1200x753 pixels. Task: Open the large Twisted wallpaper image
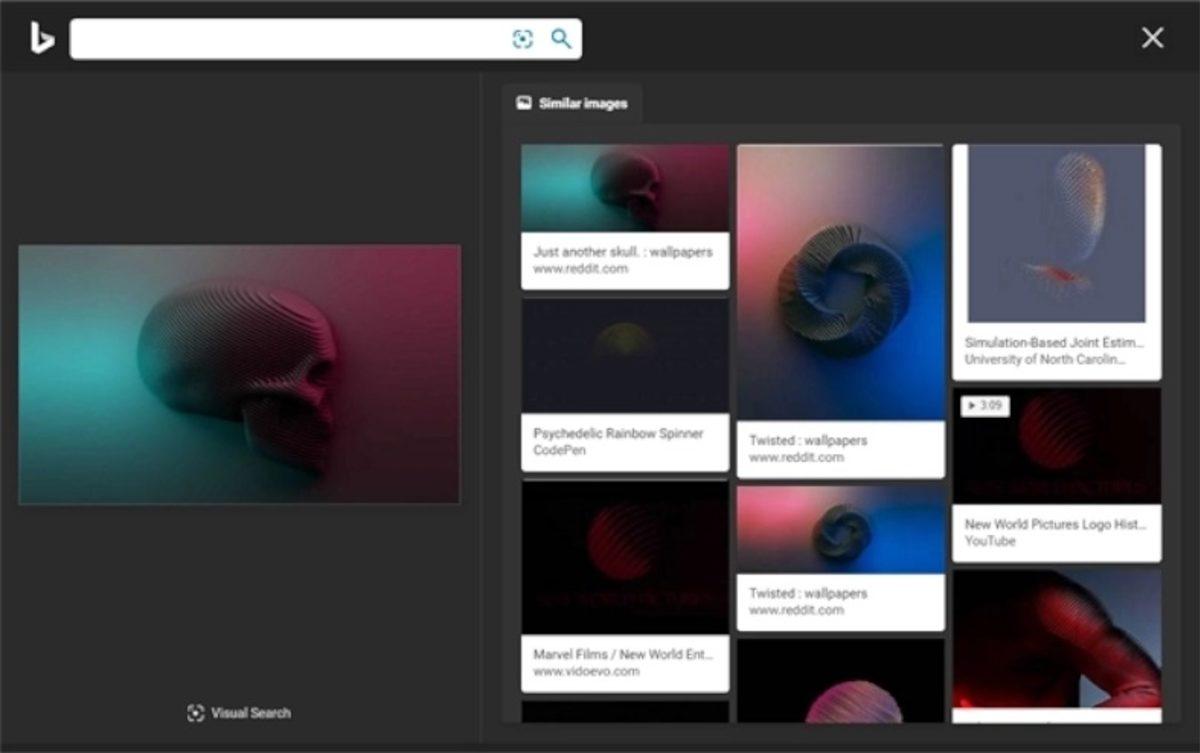840,283
